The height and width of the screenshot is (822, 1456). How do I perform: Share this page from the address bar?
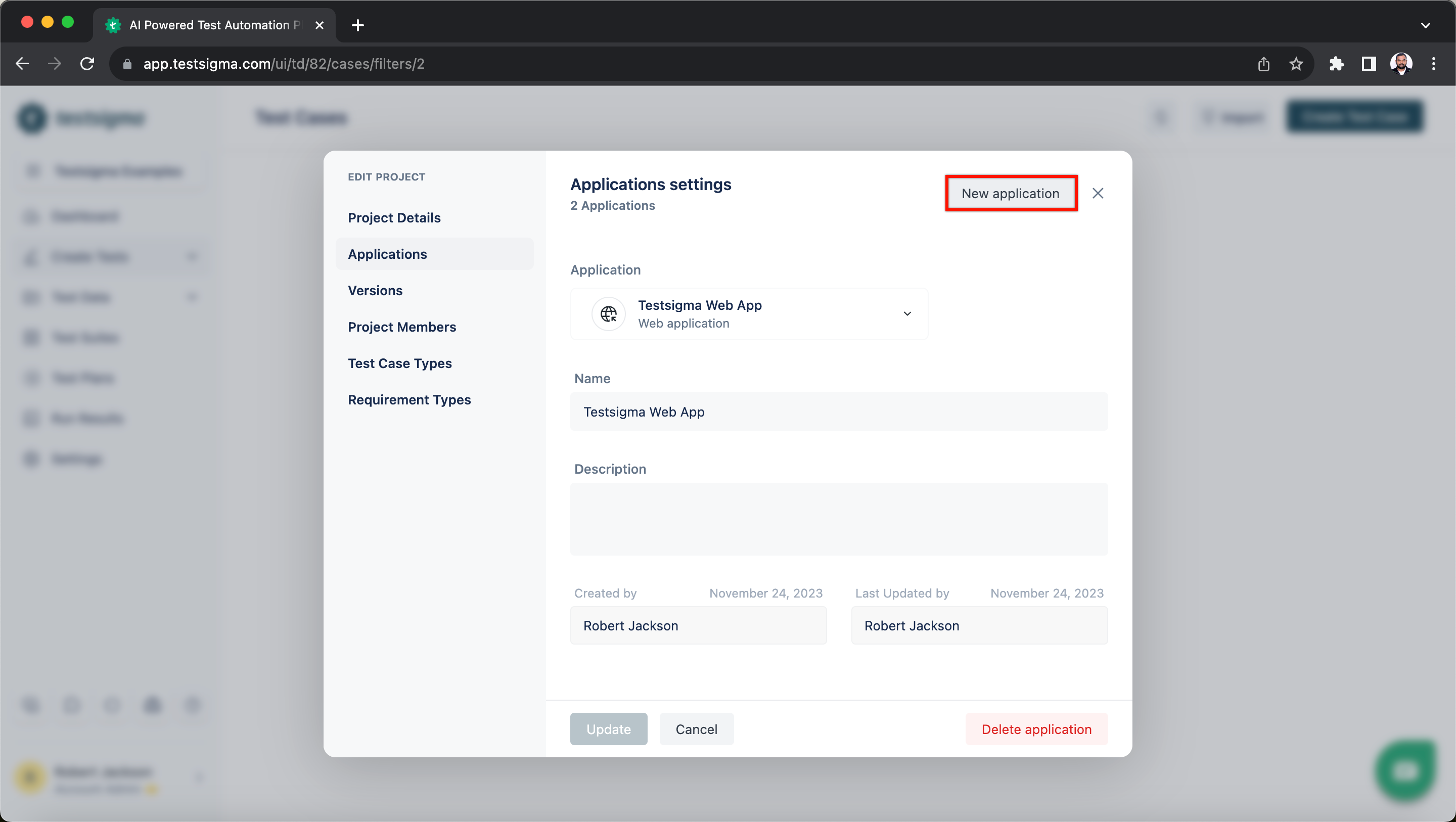(x=1264, y=64)
